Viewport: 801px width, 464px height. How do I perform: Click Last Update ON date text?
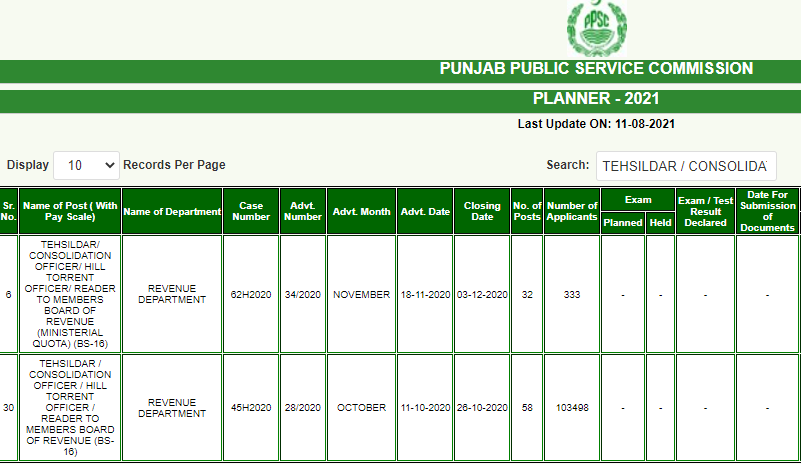(596, 124)
